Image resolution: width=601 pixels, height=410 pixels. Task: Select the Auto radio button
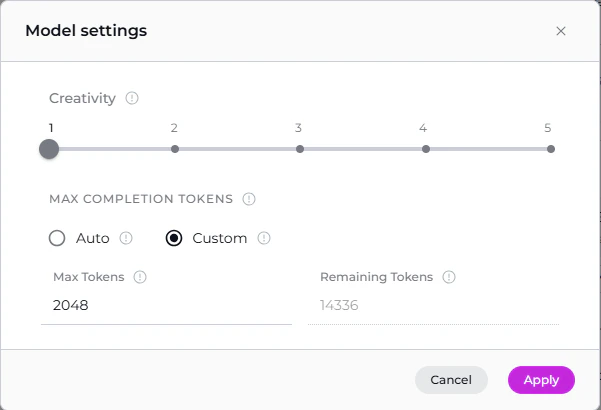[57, 238]
